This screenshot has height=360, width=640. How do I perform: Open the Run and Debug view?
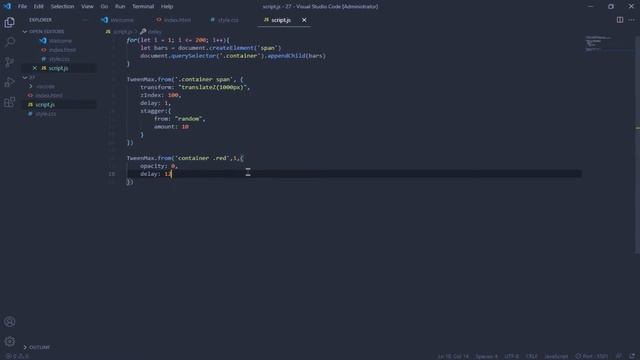tap(9, 82)
